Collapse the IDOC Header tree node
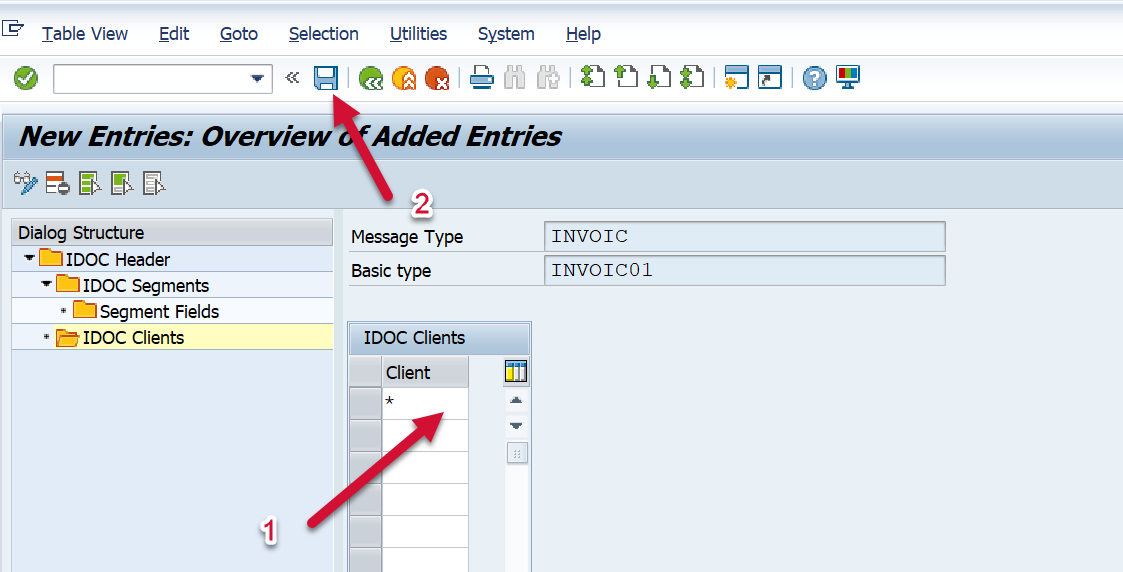 coord(29,259)
